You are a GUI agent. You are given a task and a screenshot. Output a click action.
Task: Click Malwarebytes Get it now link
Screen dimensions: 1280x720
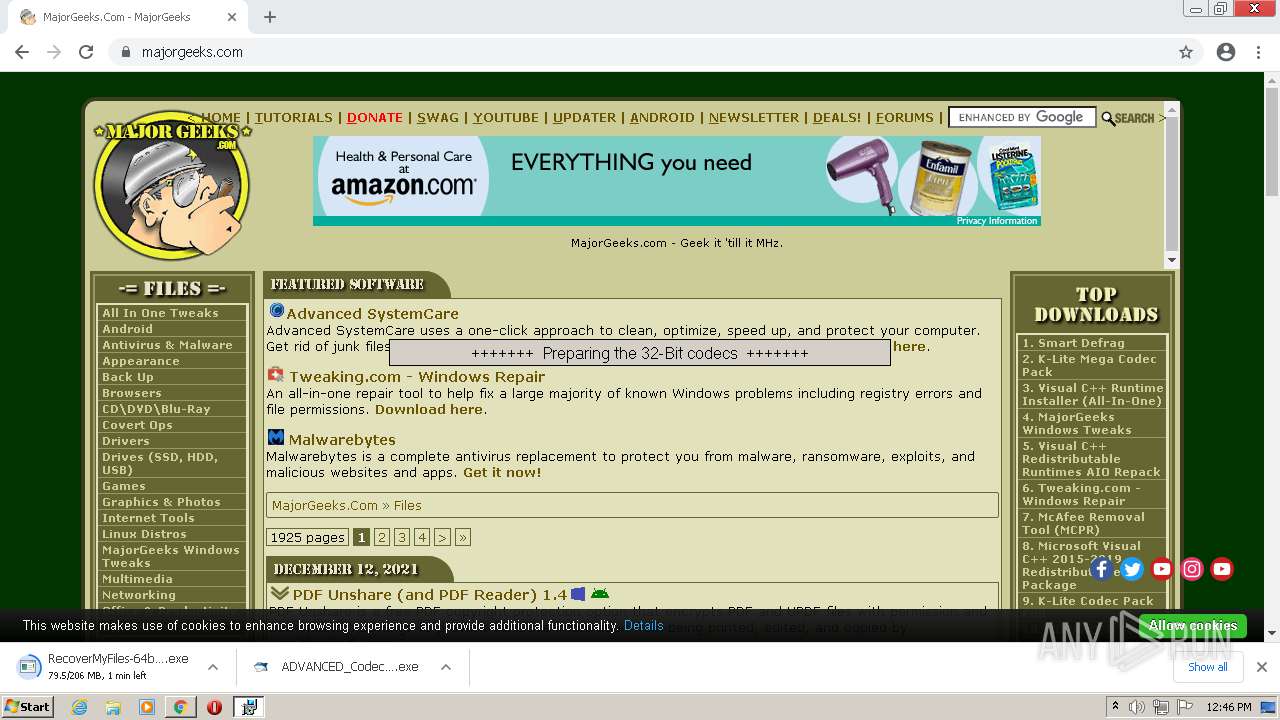click(x=502, y=472)
